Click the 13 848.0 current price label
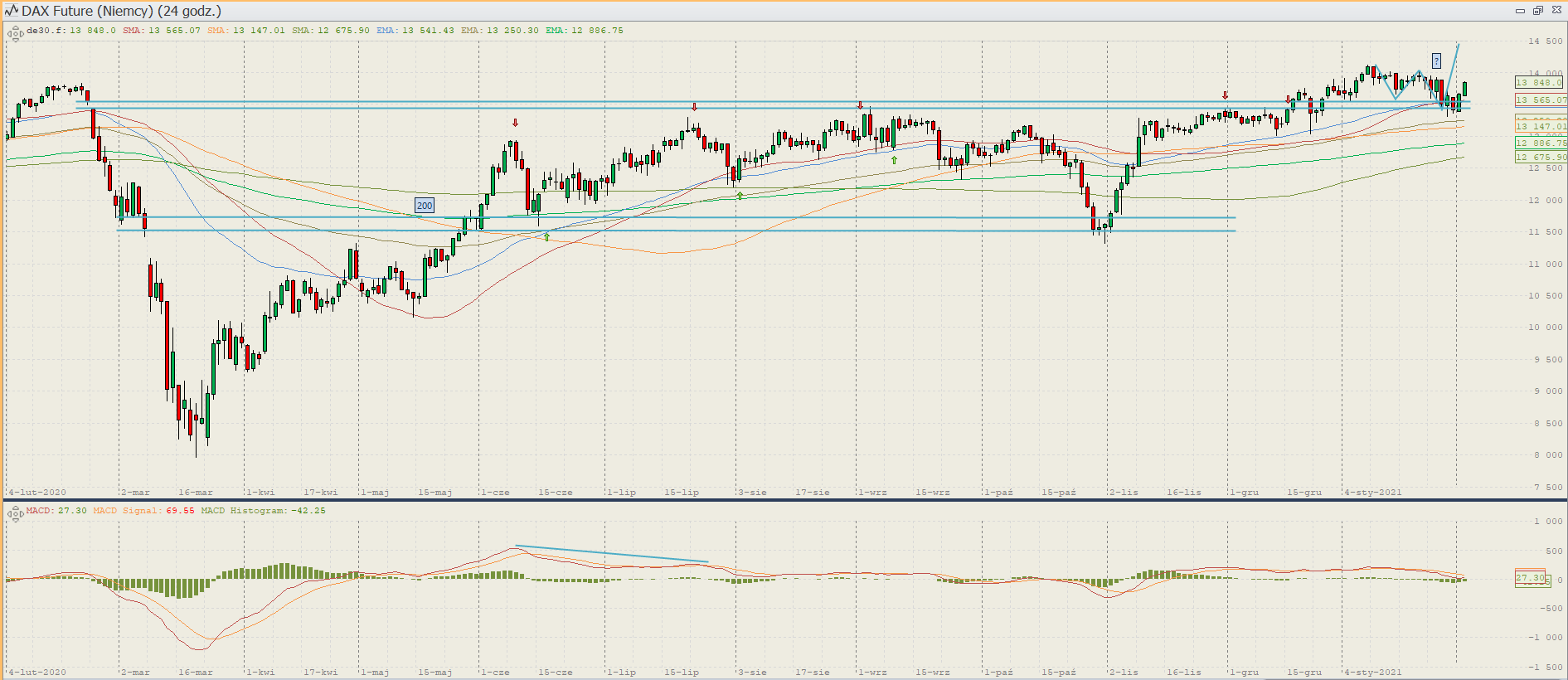The image size is (1568, 680). click(1538, 83)
